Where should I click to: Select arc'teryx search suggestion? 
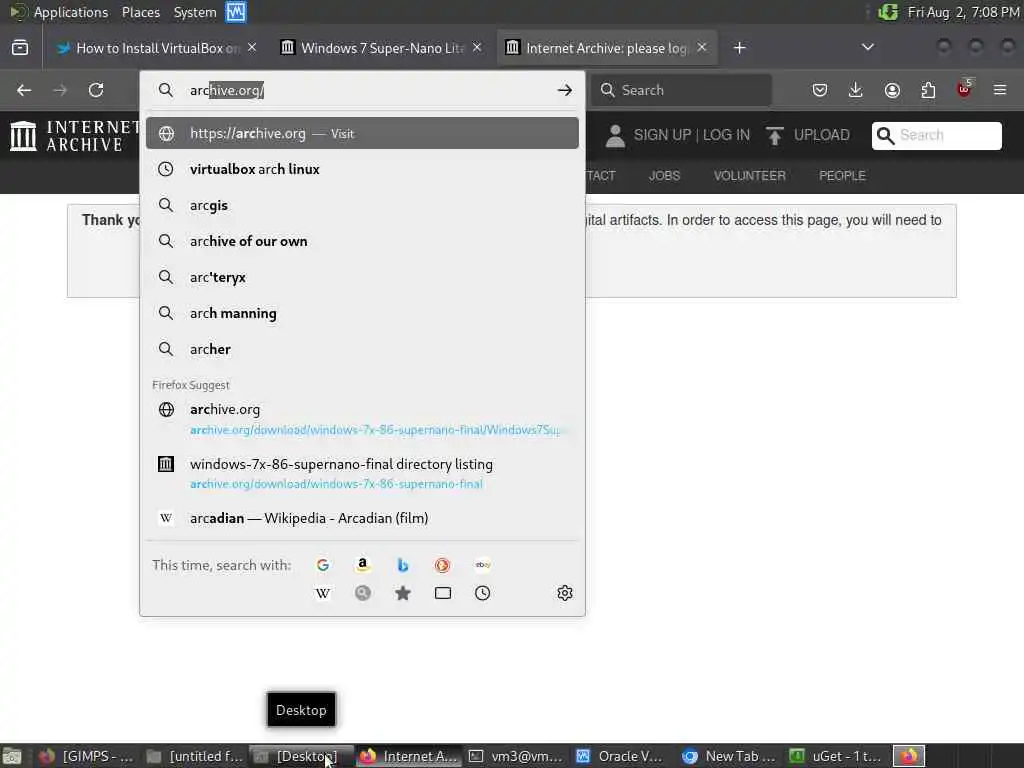(362, 277)
